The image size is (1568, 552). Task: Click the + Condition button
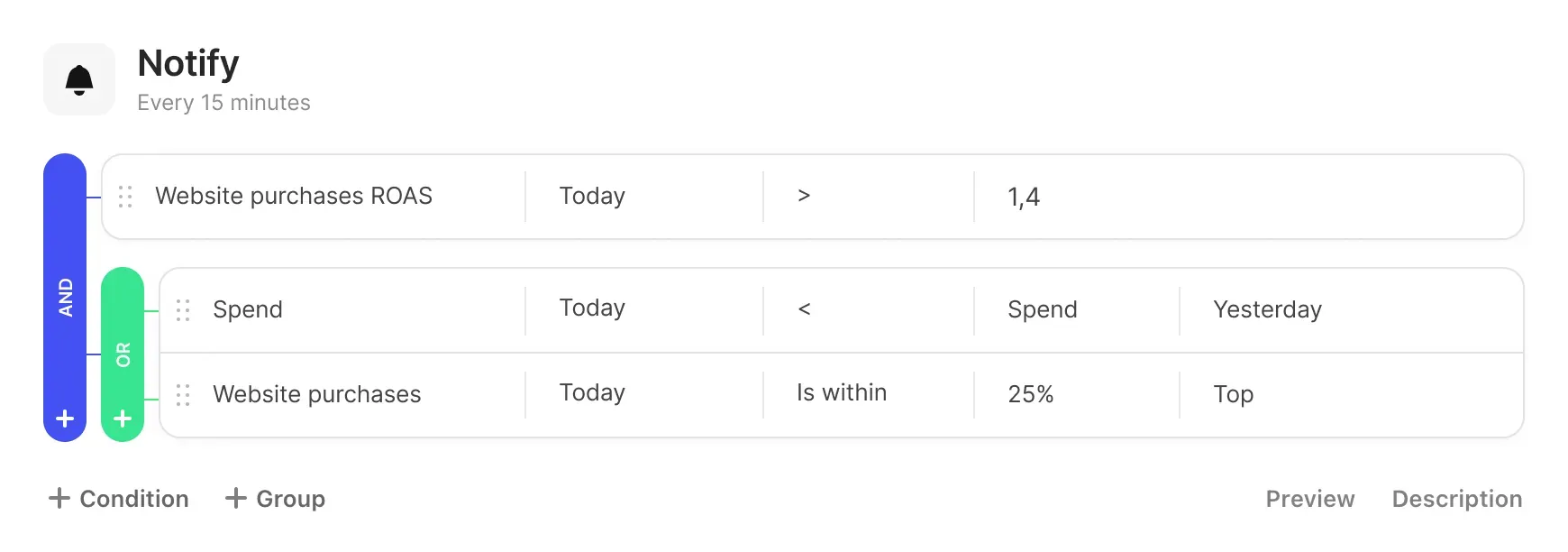click(x=119, y=499)
